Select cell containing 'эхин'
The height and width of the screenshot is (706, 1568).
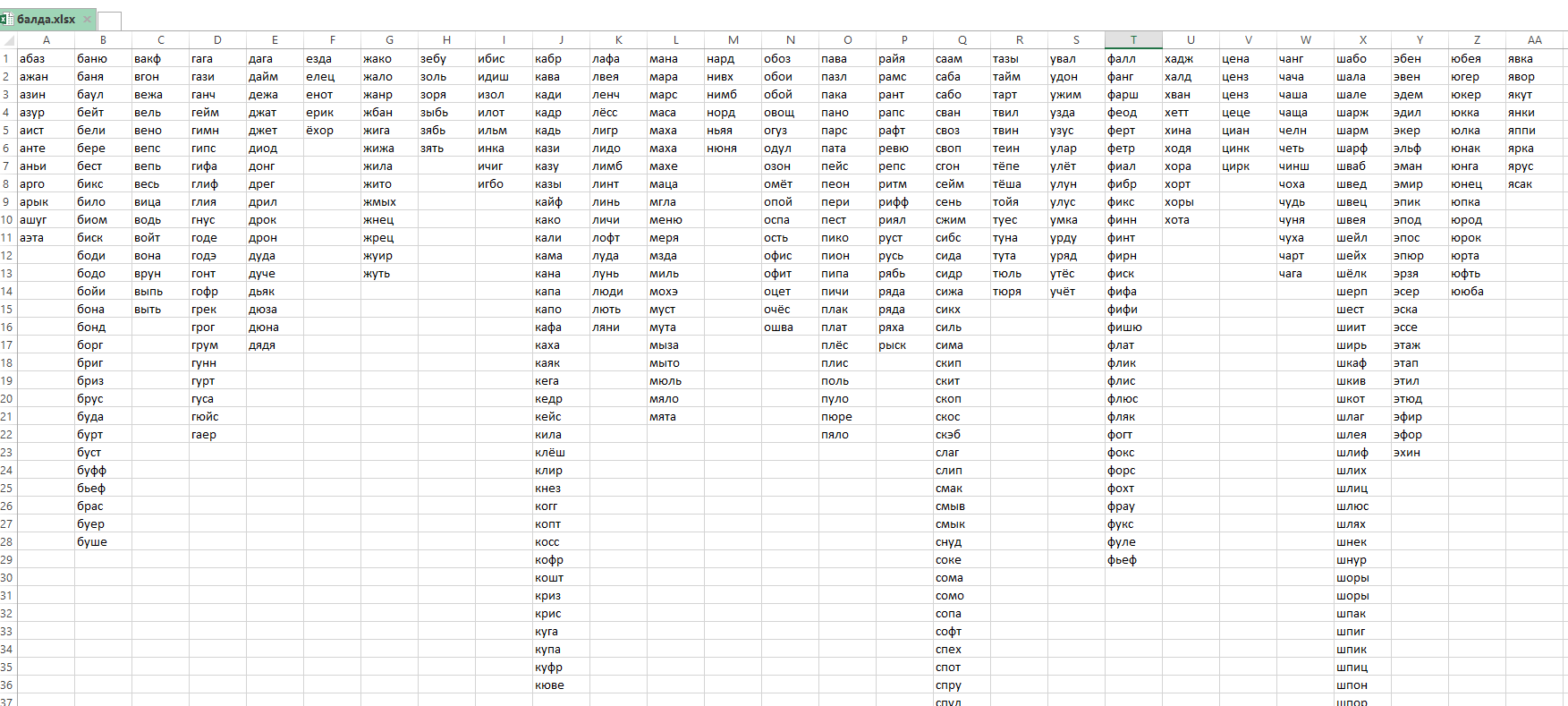[x=1419, y=453]
